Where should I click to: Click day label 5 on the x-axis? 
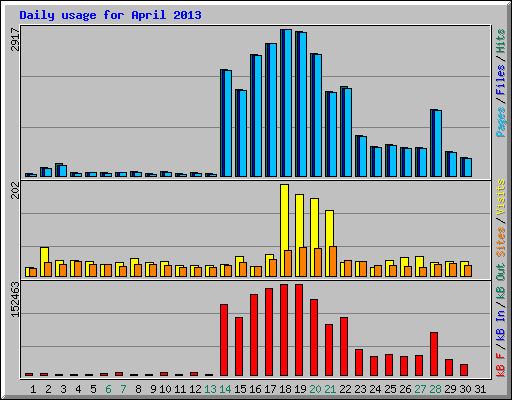pyautogui.click(x=93, y=389)
